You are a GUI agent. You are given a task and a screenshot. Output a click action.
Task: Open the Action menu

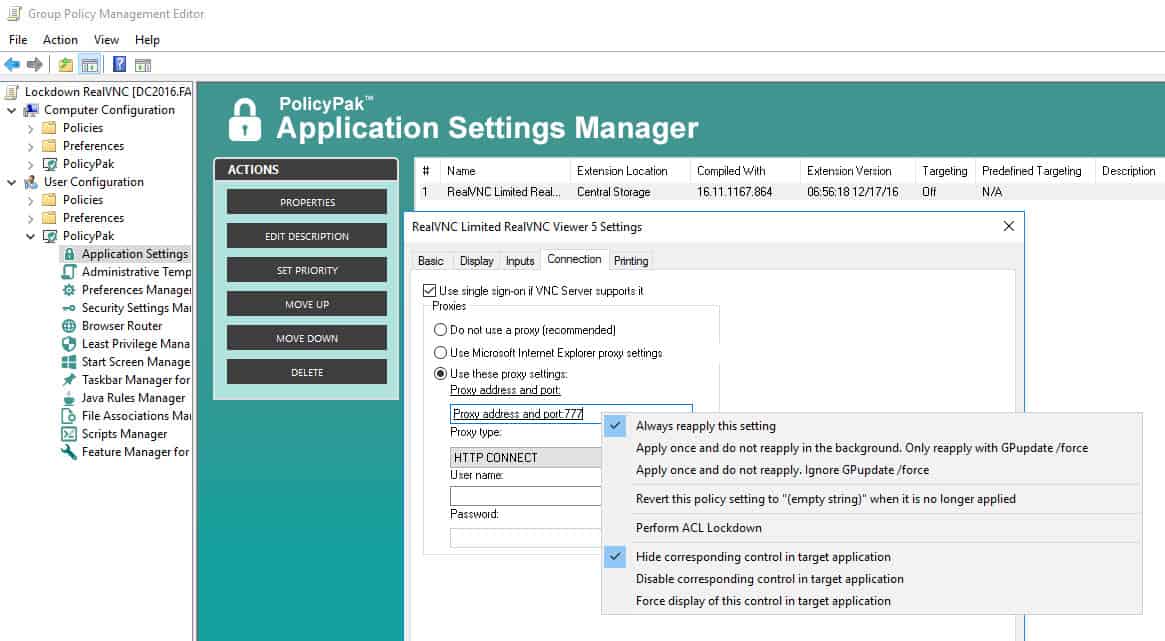[x=60, y=39]
